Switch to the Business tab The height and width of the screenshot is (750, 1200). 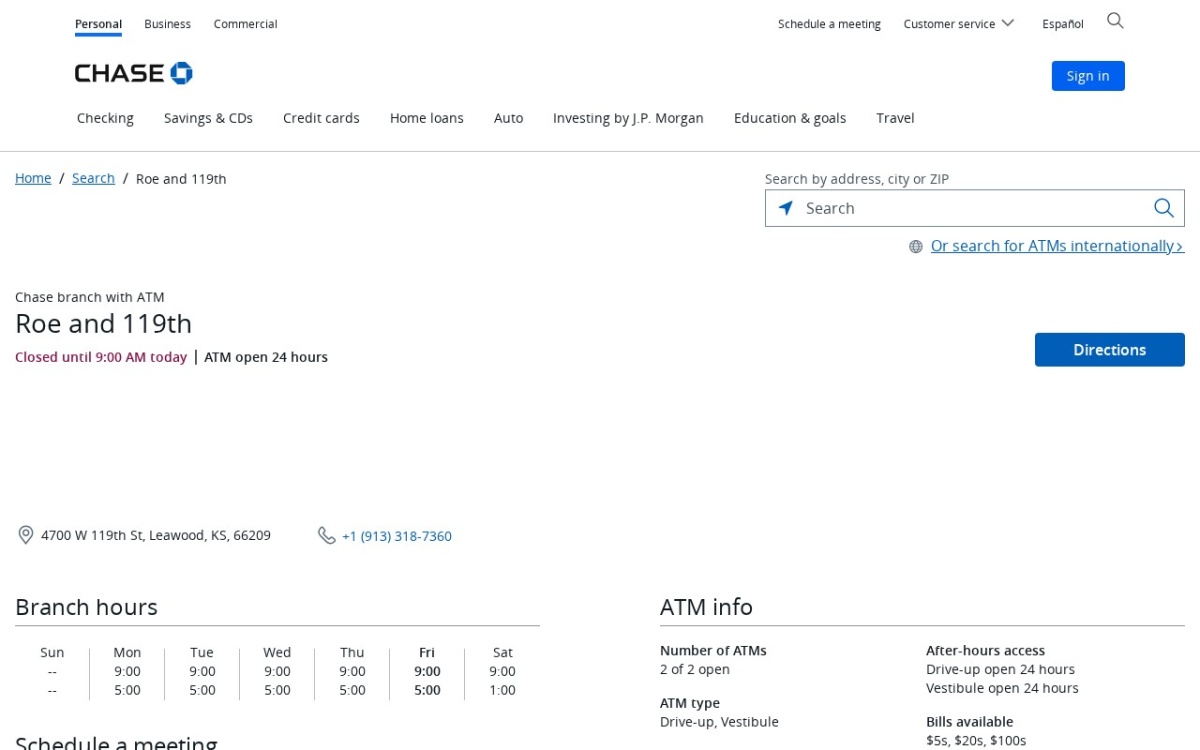coord(167,24)
